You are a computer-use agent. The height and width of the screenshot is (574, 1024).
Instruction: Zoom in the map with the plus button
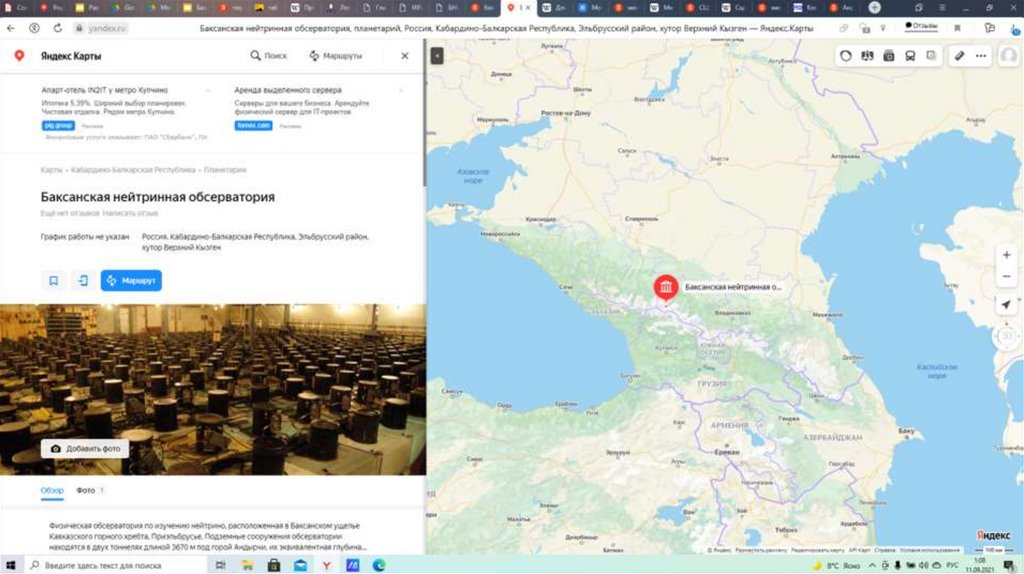(x=1006, y=255)
